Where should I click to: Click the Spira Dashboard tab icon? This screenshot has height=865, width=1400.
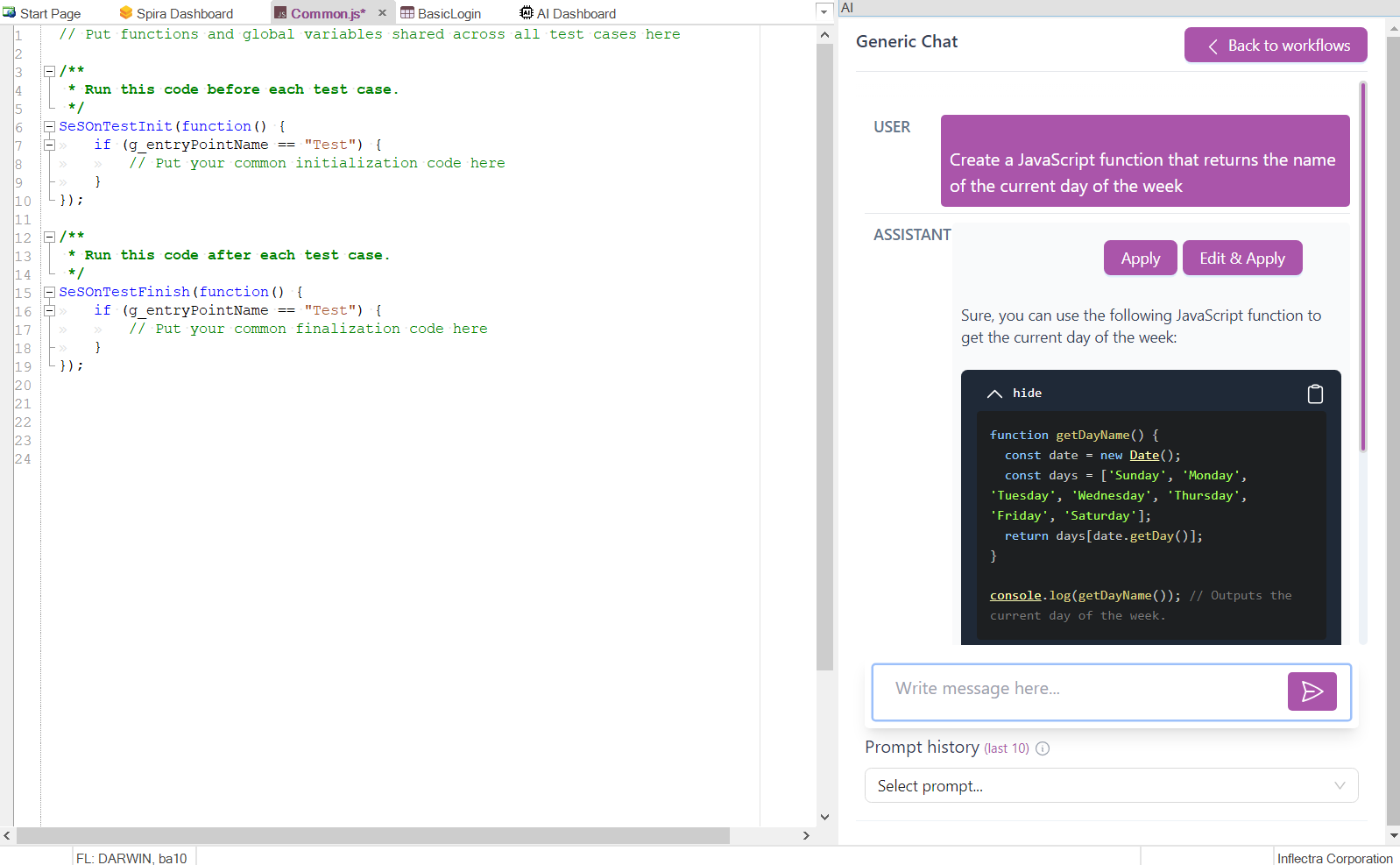[x=126, y=13]
